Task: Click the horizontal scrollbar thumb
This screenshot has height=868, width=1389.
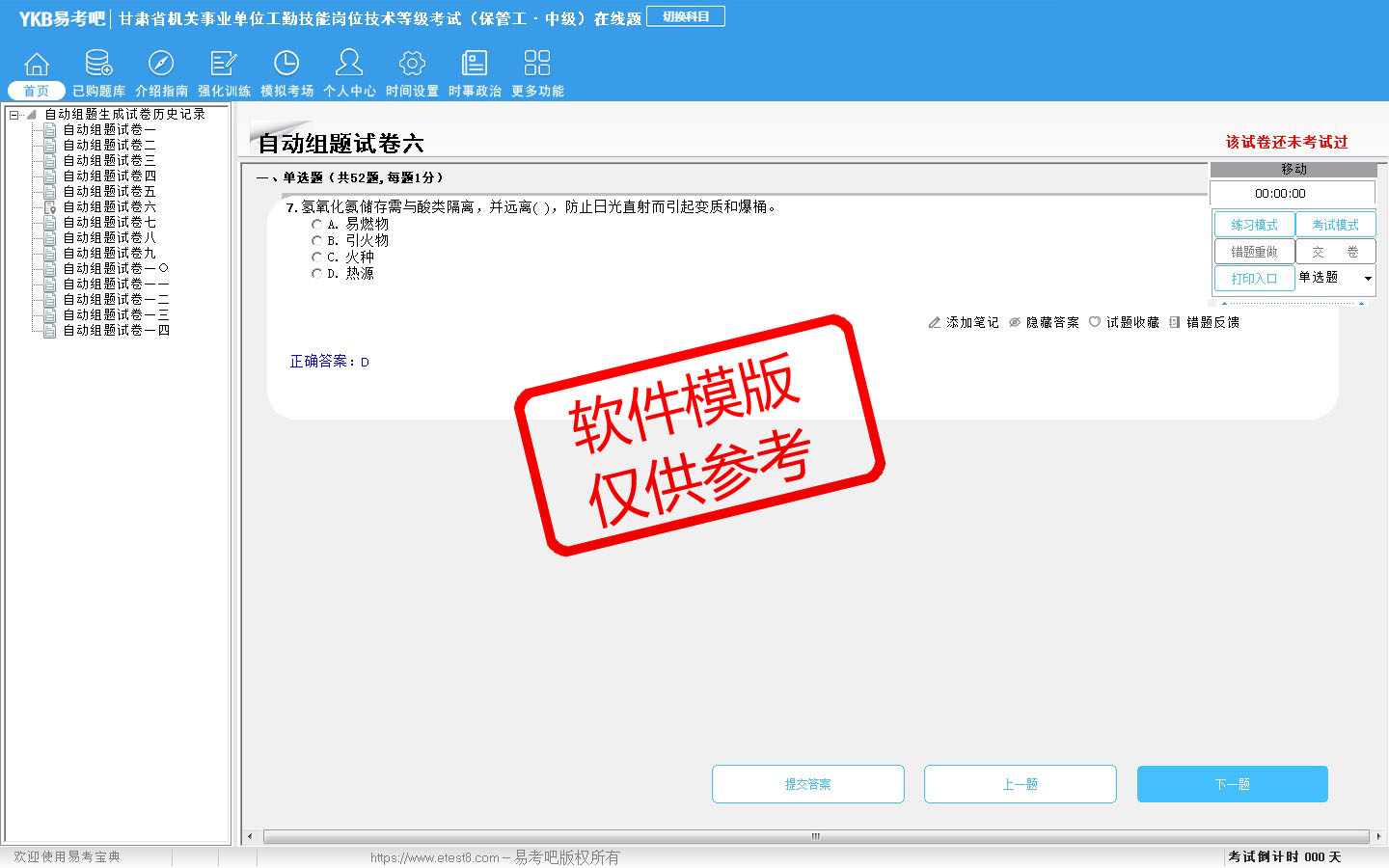Action: (815, 836)
